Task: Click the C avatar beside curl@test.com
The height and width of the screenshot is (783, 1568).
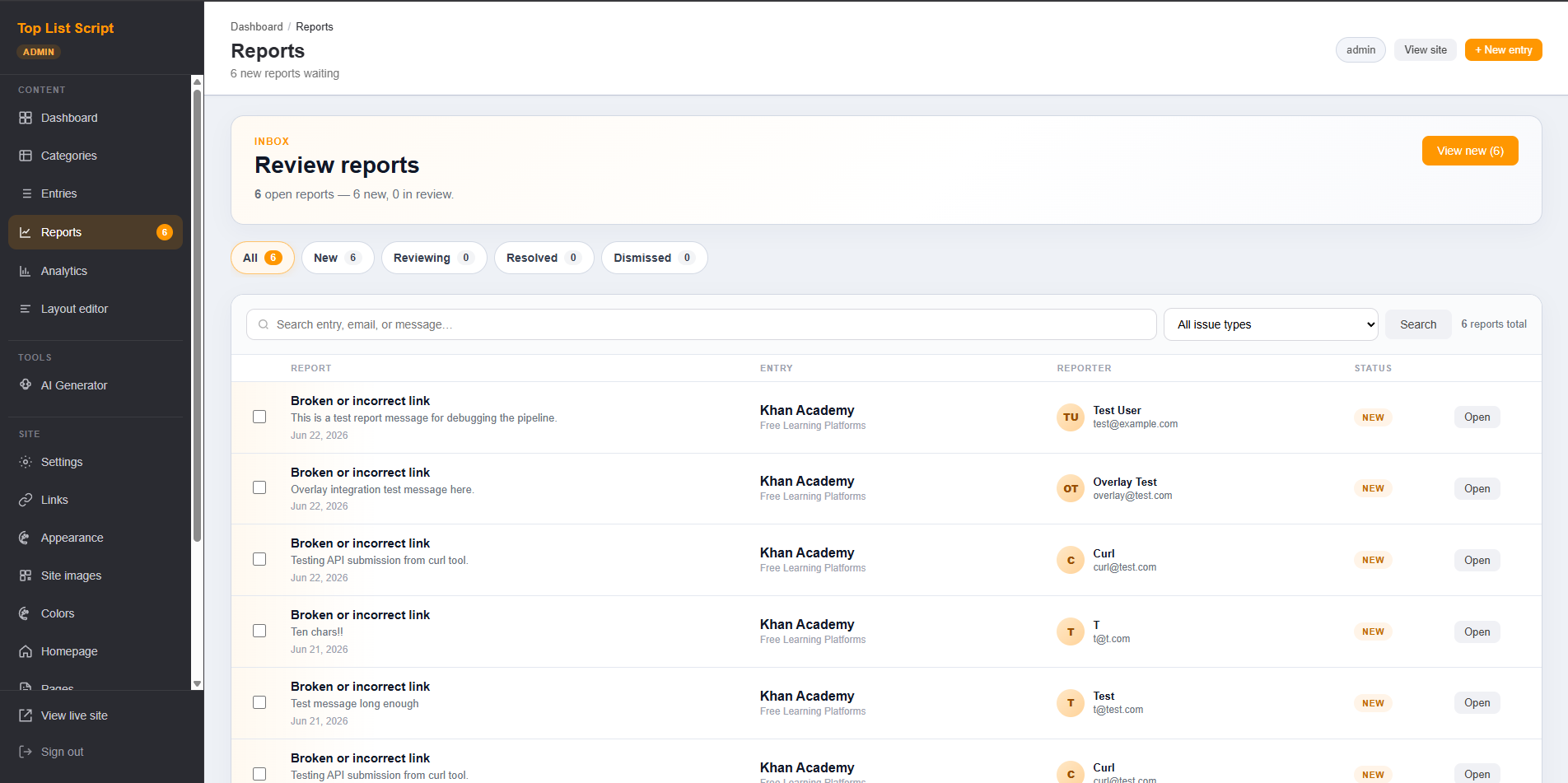Action: tap(1071, 560)
